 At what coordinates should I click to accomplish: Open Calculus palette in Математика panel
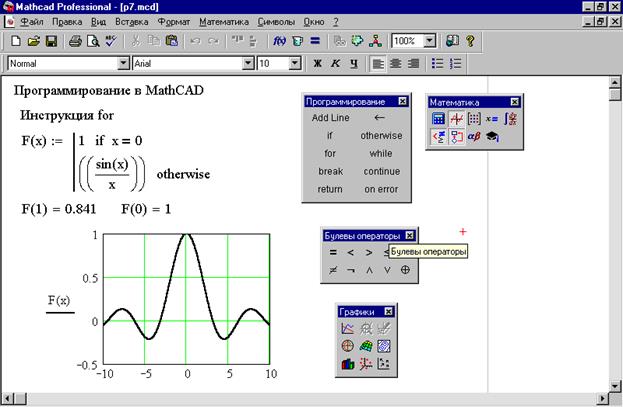(510, 118)
